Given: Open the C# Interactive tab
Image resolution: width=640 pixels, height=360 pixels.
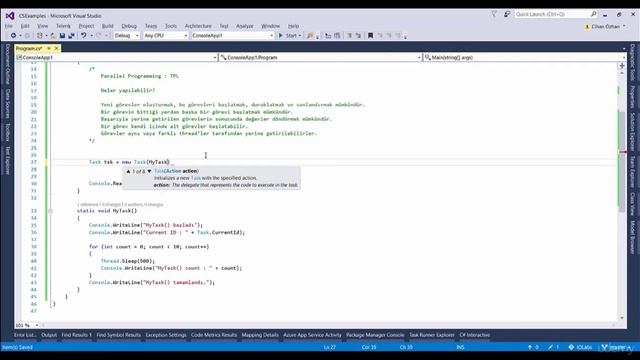Looking at the screenshot, I should click(x=475, y=335).
